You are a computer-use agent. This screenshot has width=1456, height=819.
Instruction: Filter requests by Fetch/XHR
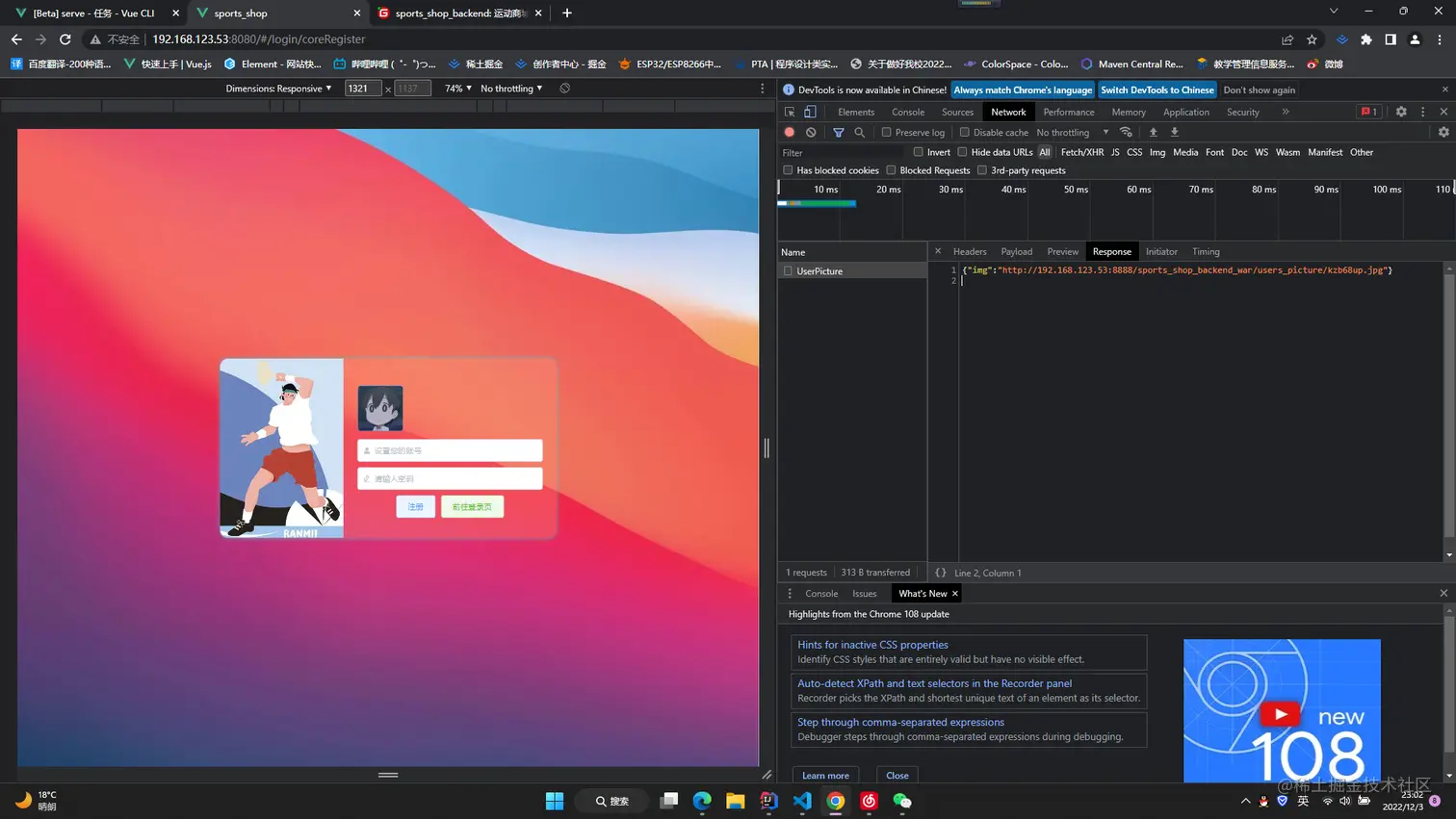coord(1082,152)
